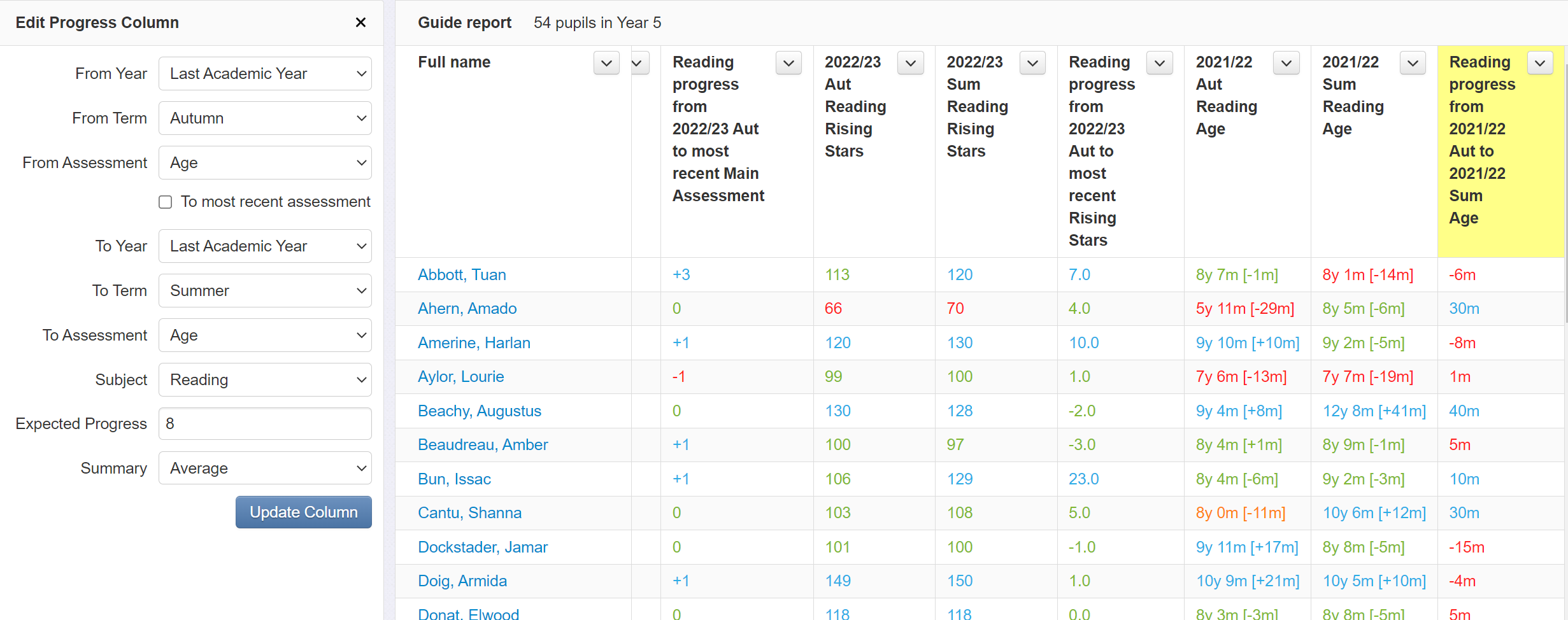Click the Expected Progress input field
This screenshot has width=1568, height=620.
click(265, 424)
